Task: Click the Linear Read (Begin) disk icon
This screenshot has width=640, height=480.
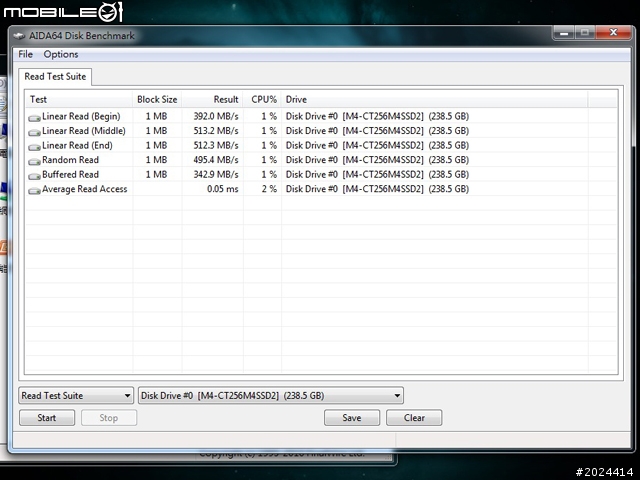Action: (34, 118)
